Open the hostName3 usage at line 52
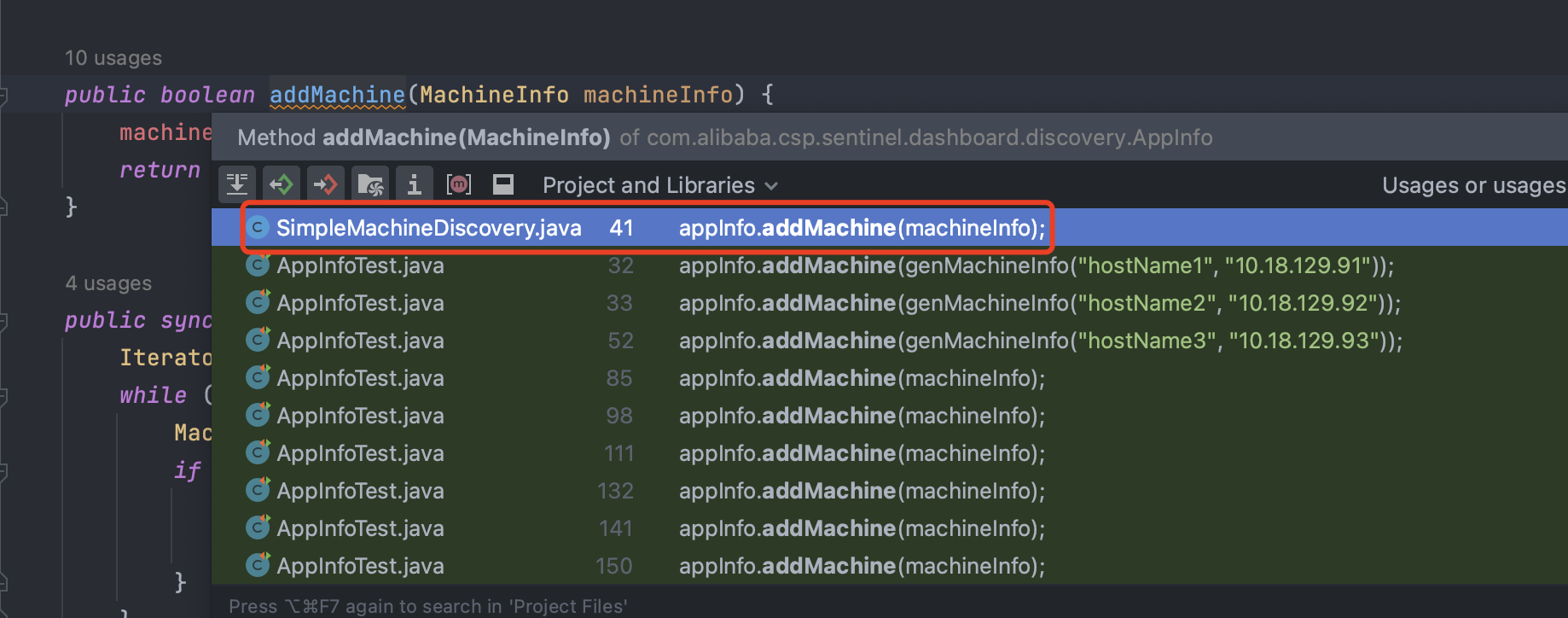 pos(1040,341)
